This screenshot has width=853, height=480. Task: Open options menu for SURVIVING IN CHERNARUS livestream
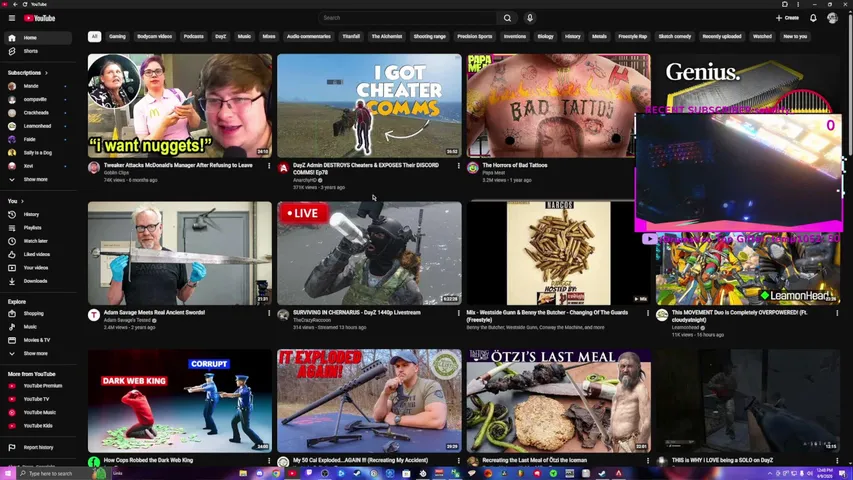coord(458,313)
